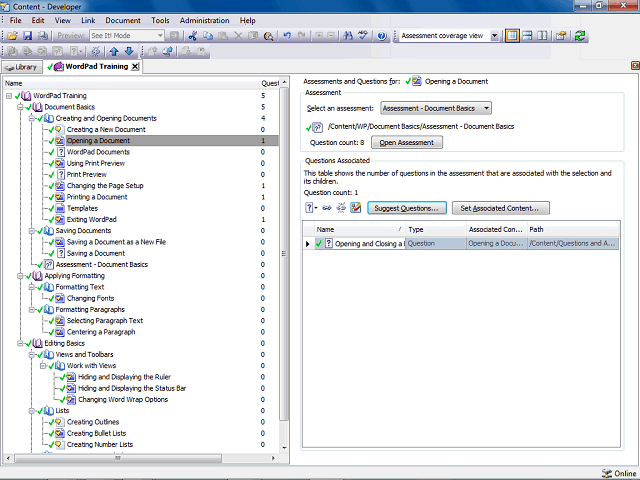Collapse the Work with Views node
This screenshot has height=480, width=640.
pos(43,366)
